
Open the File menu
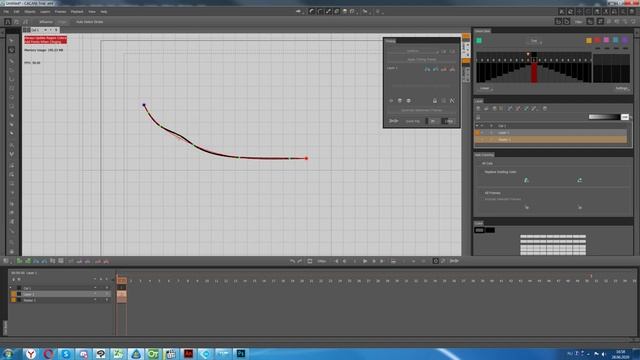pos(6,12)
